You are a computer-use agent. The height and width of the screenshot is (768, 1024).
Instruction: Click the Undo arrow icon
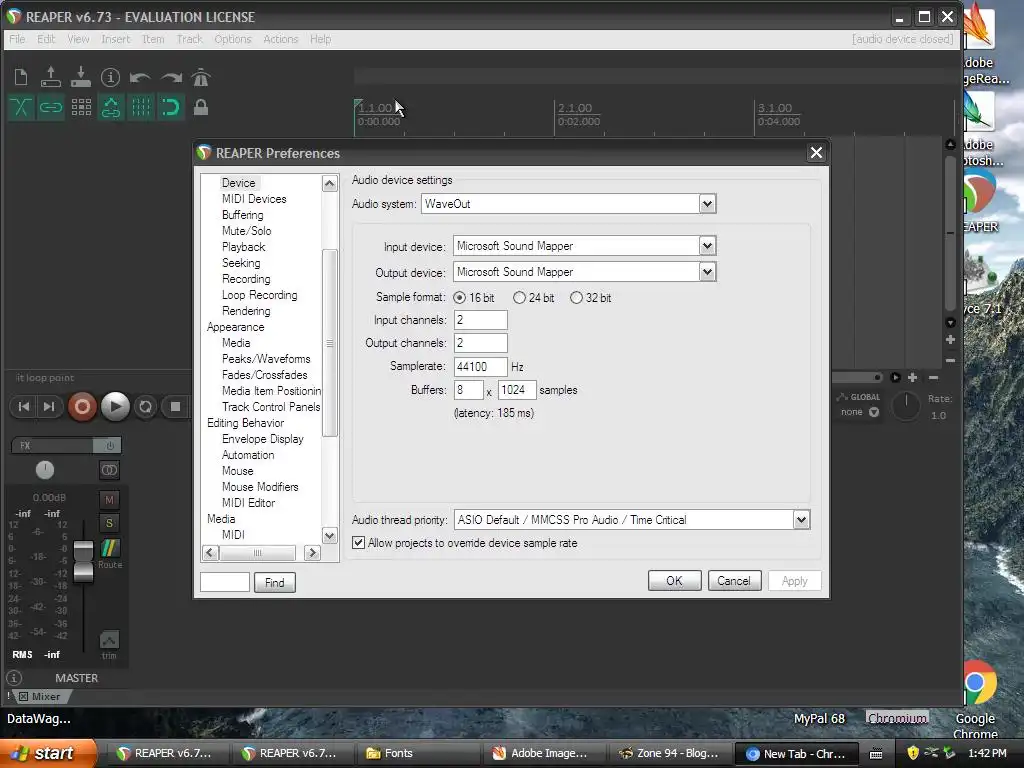point(140,78)
